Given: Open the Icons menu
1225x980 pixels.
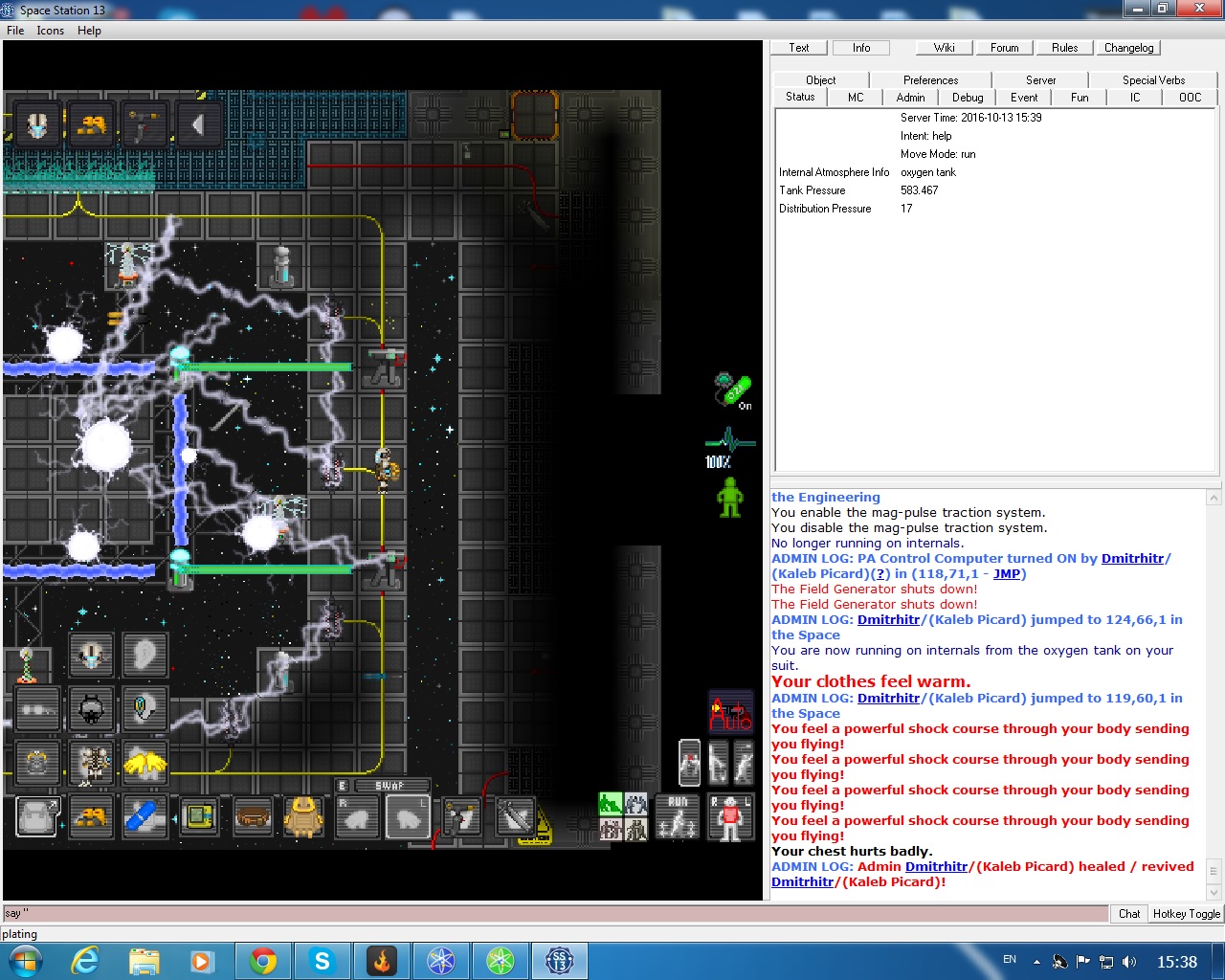Looking at the screenshot, I should click(51, 31).
